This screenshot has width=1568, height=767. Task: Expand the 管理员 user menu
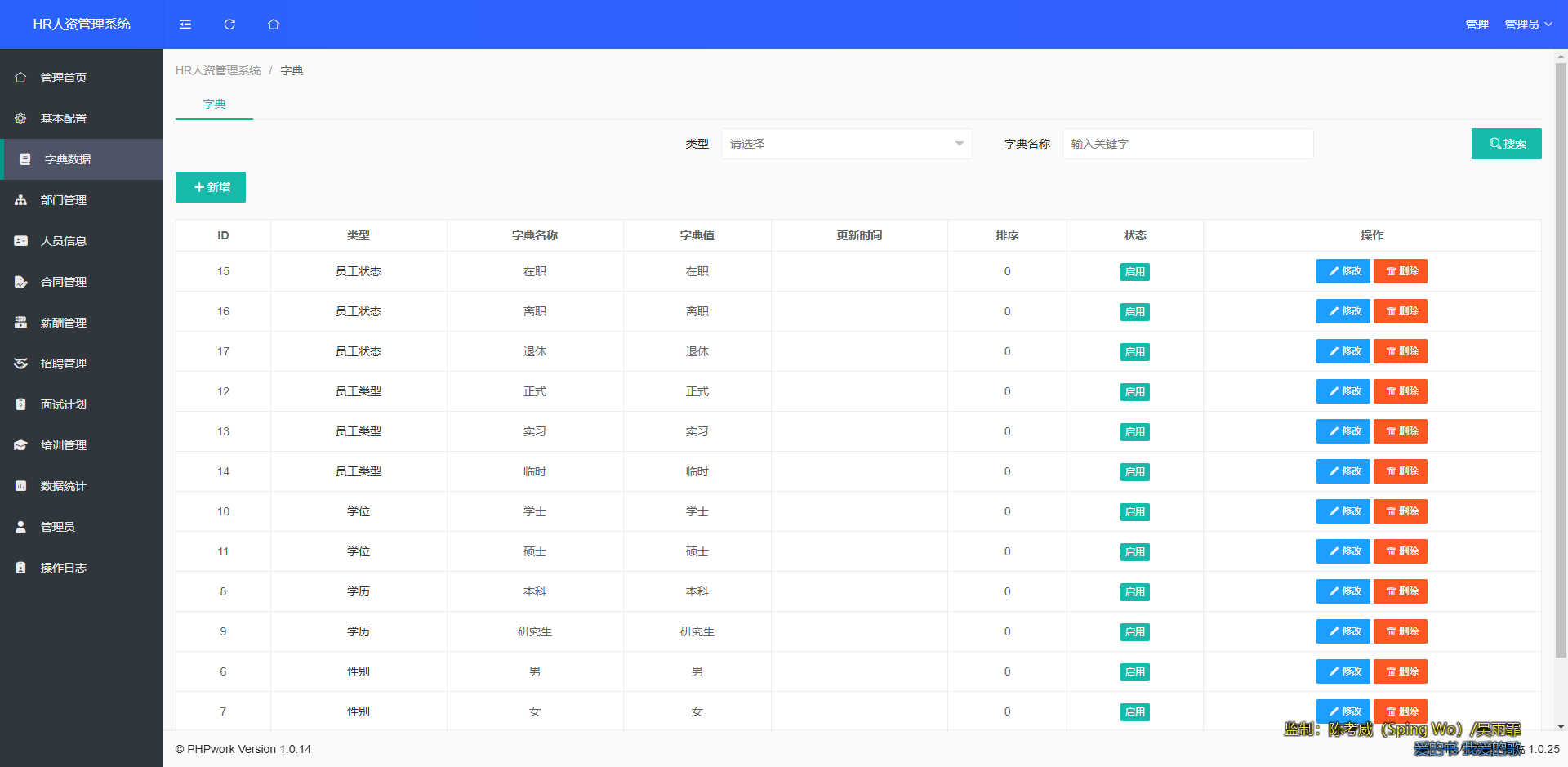click(1528, 25)
